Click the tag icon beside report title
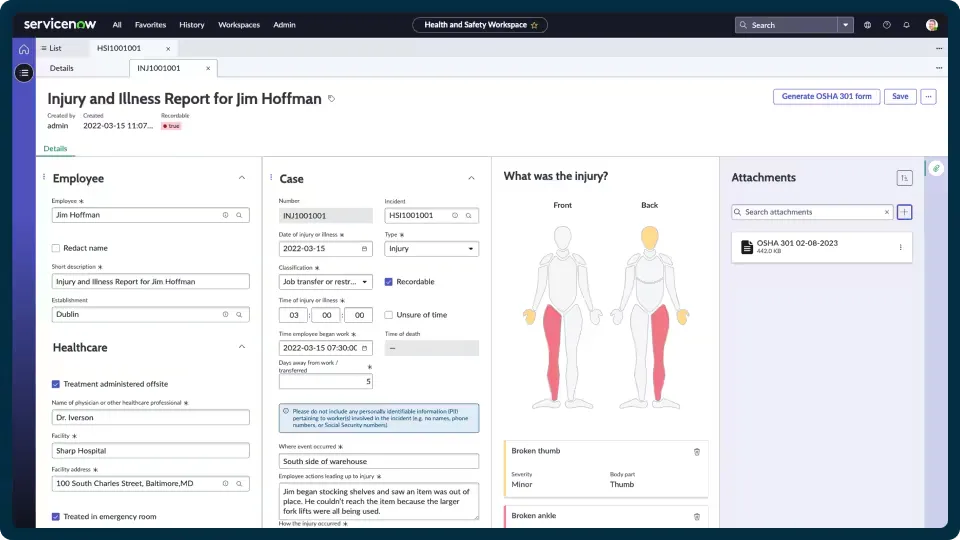 [332, 99]
